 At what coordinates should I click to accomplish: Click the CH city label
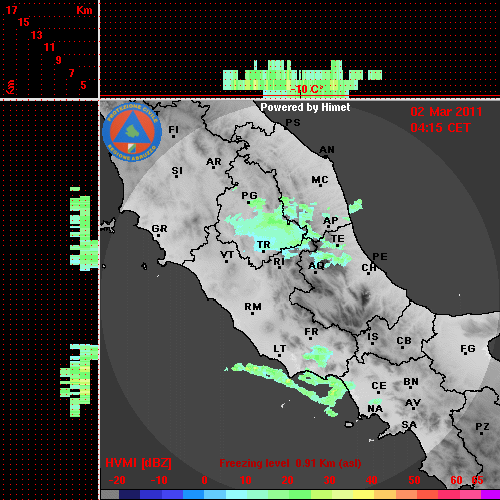tap(369, 268)
